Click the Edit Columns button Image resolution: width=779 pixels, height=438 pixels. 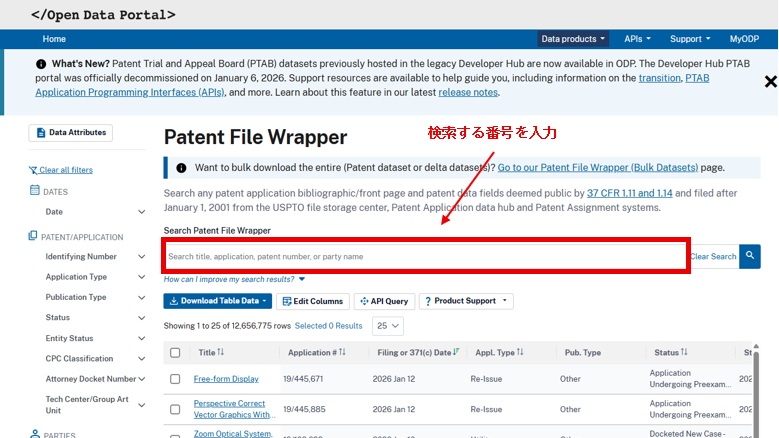coord(312,301)
